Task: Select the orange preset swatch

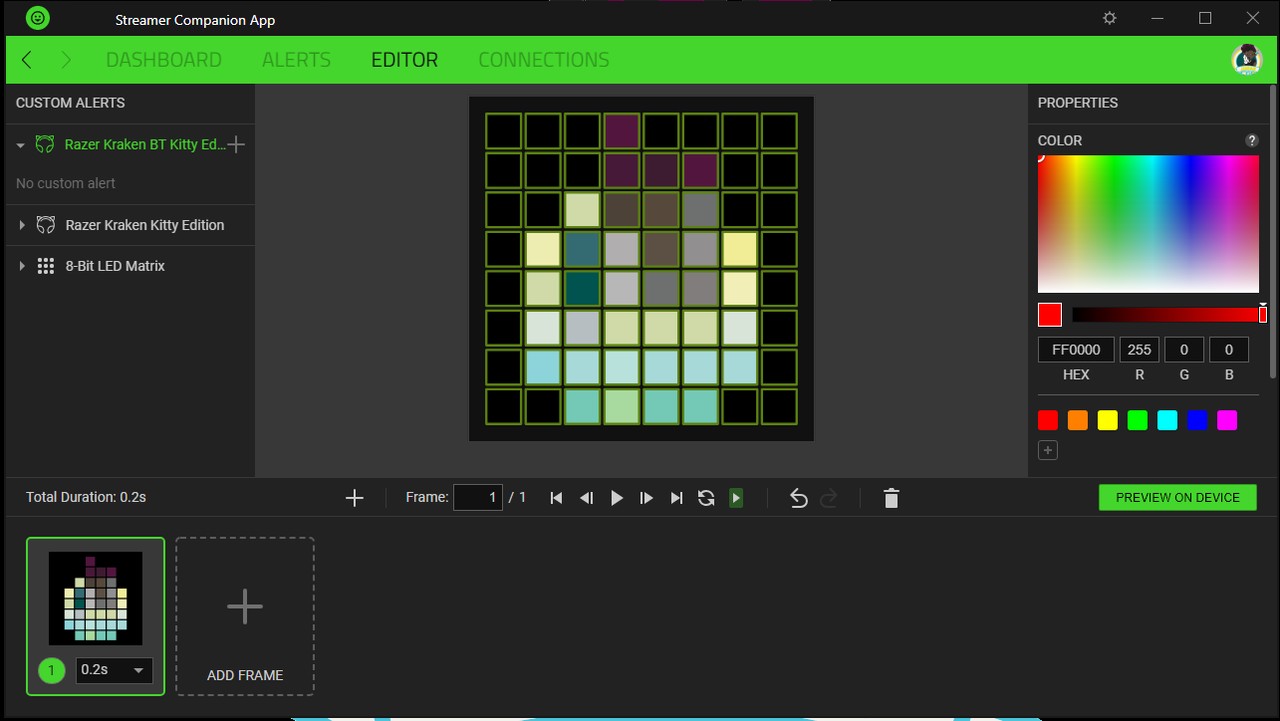Action: (x=1078, y=420)
